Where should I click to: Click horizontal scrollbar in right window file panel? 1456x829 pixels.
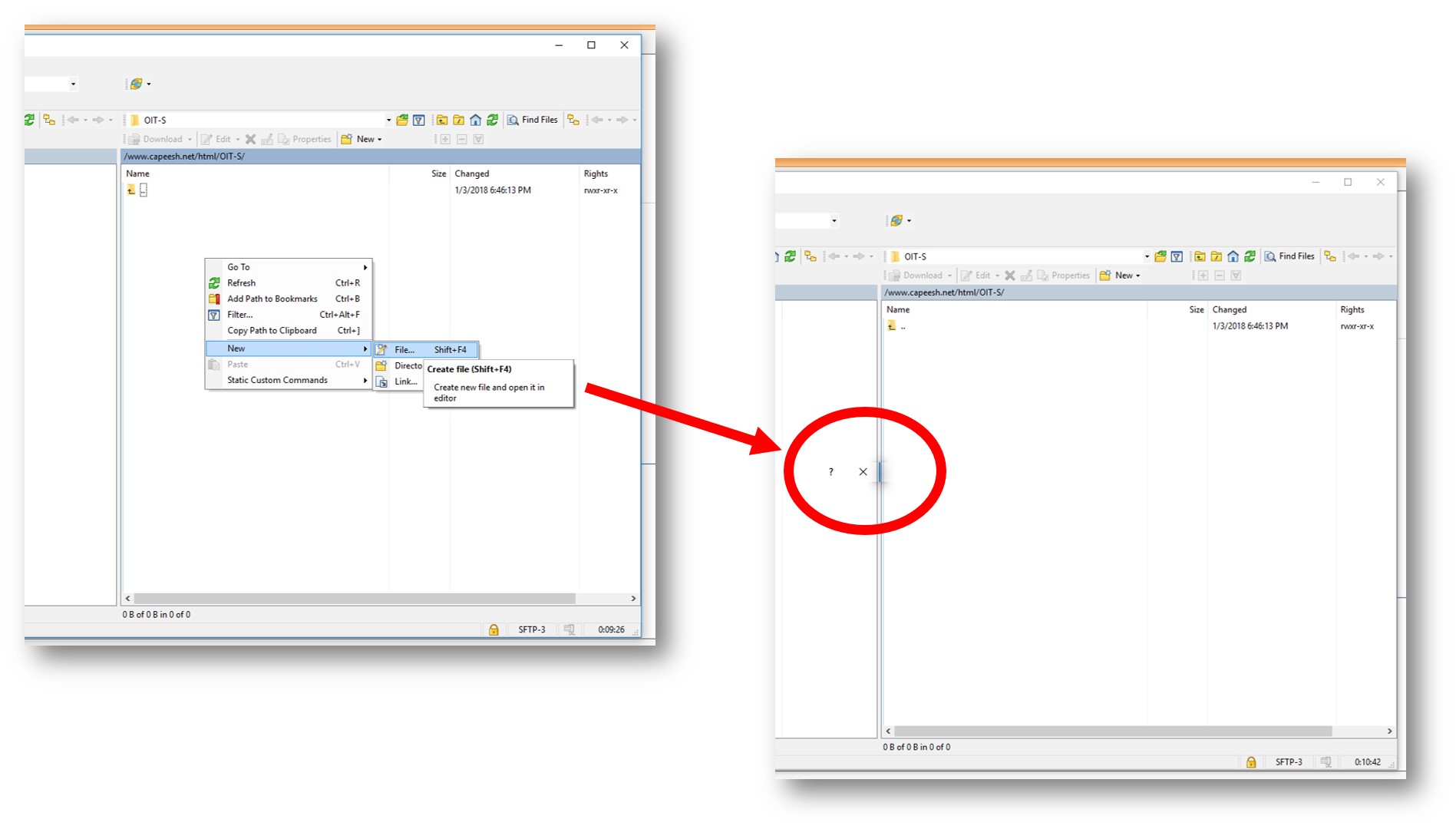tap(1113, 732)
